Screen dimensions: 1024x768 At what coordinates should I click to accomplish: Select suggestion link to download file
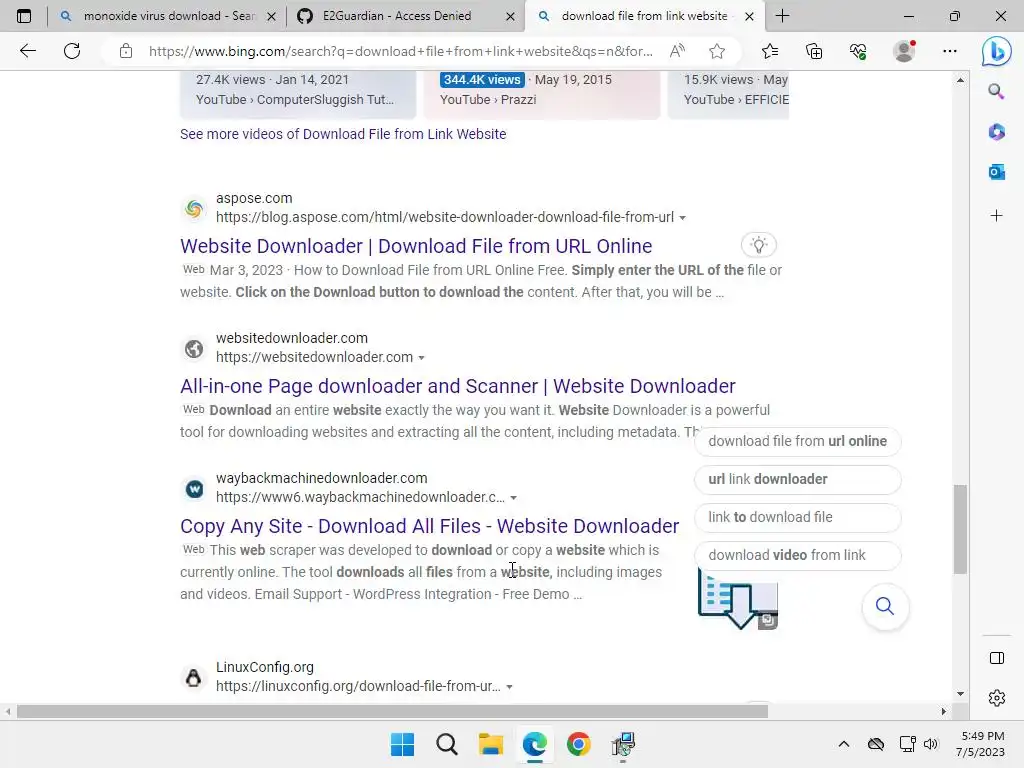click(797, 517)
